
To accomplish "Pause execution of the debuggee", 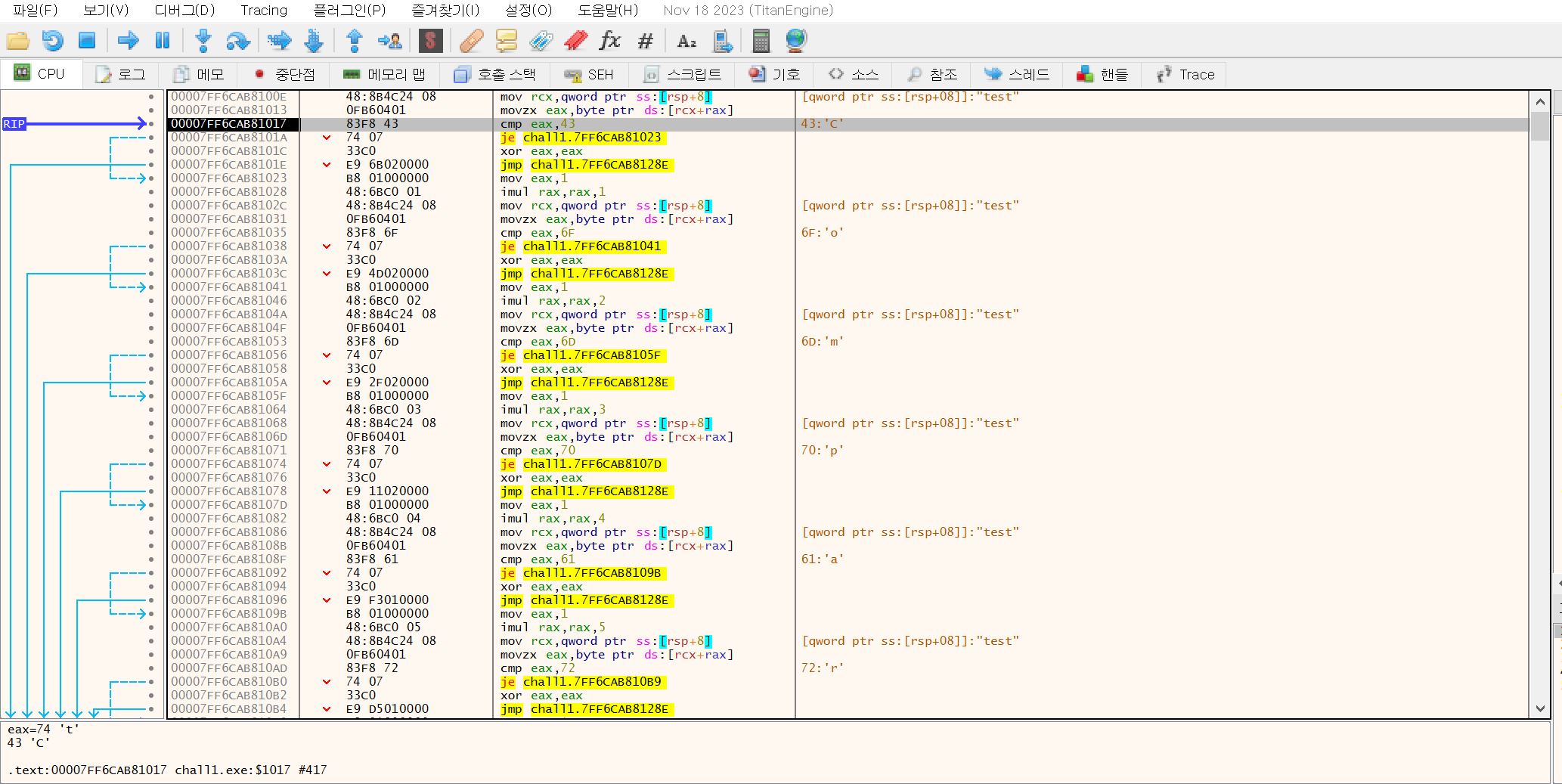I will pos(163,41).
